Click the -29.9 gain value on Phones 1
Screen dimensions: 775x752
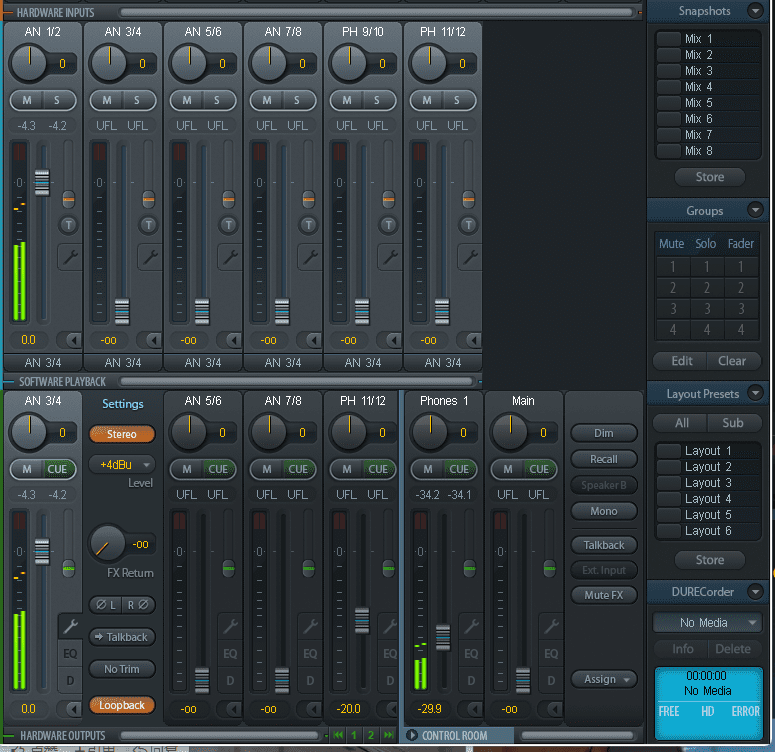tap(430, 709)
